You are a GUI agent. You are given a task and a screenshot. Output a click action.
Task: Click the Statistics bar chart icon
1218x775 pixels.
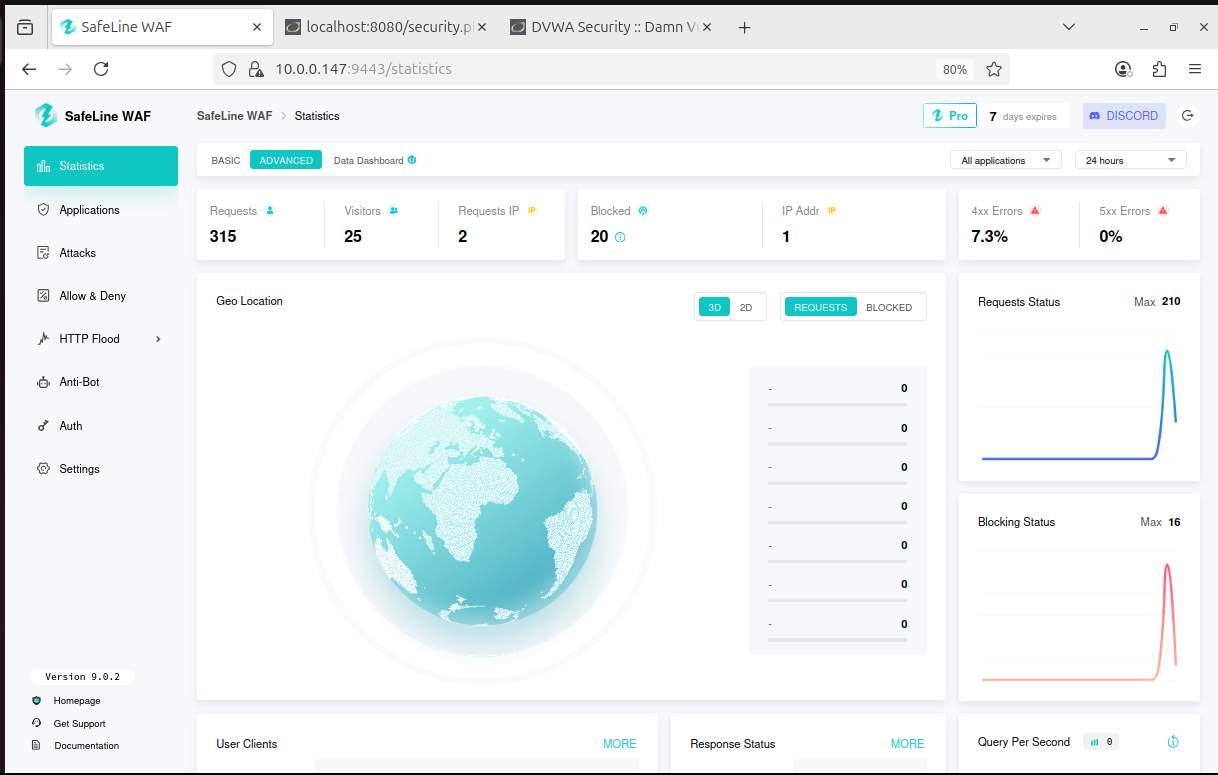(43, 166)
